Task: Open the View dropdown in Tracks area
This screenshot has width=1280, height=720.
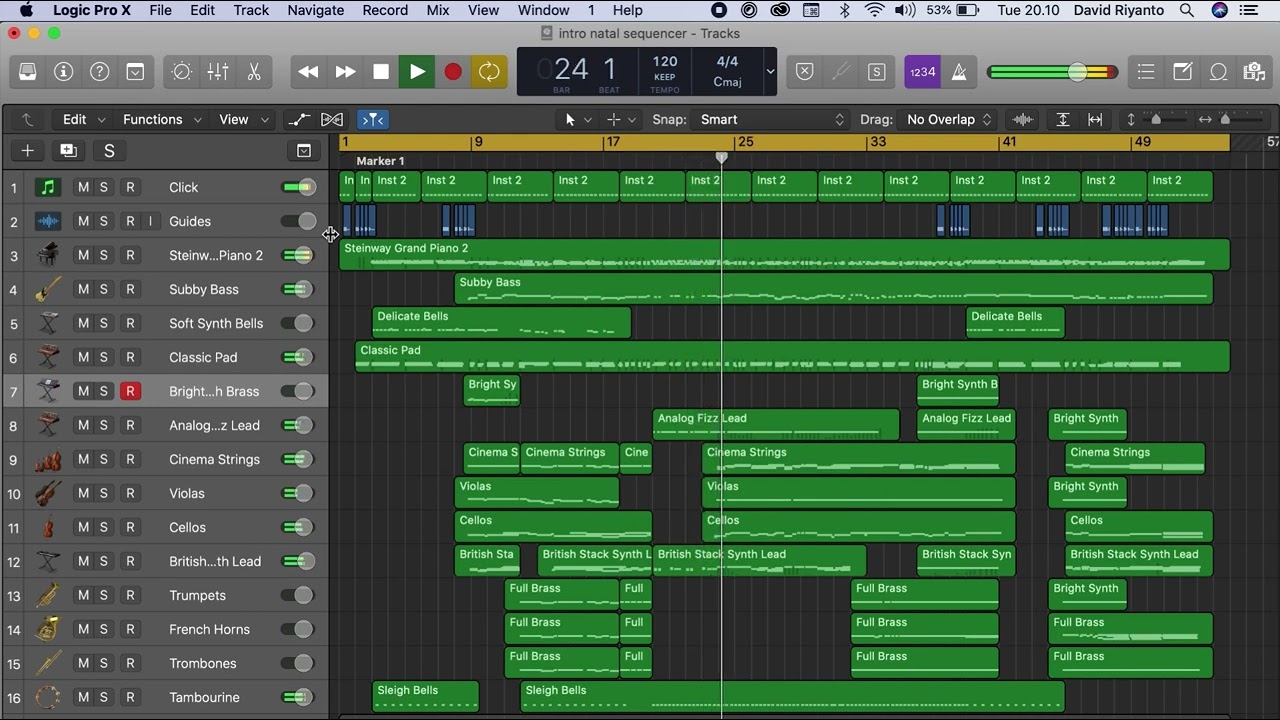Action: pyautogui.click(x=244, y=119)
